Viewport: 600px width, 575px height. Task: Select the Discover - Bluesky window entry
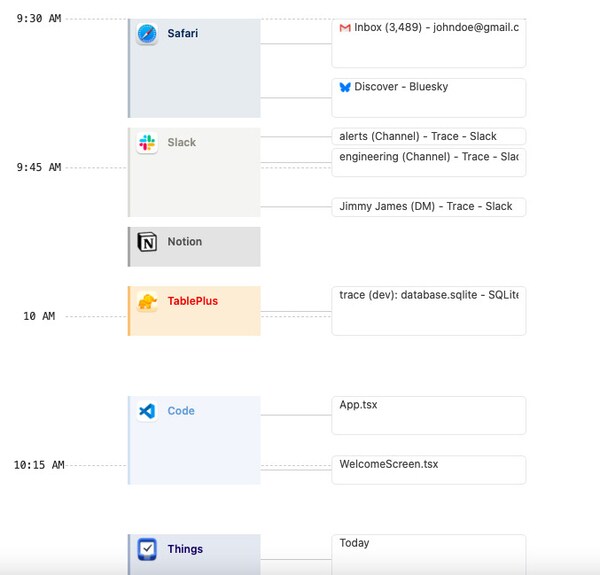[x=428, y=97]
